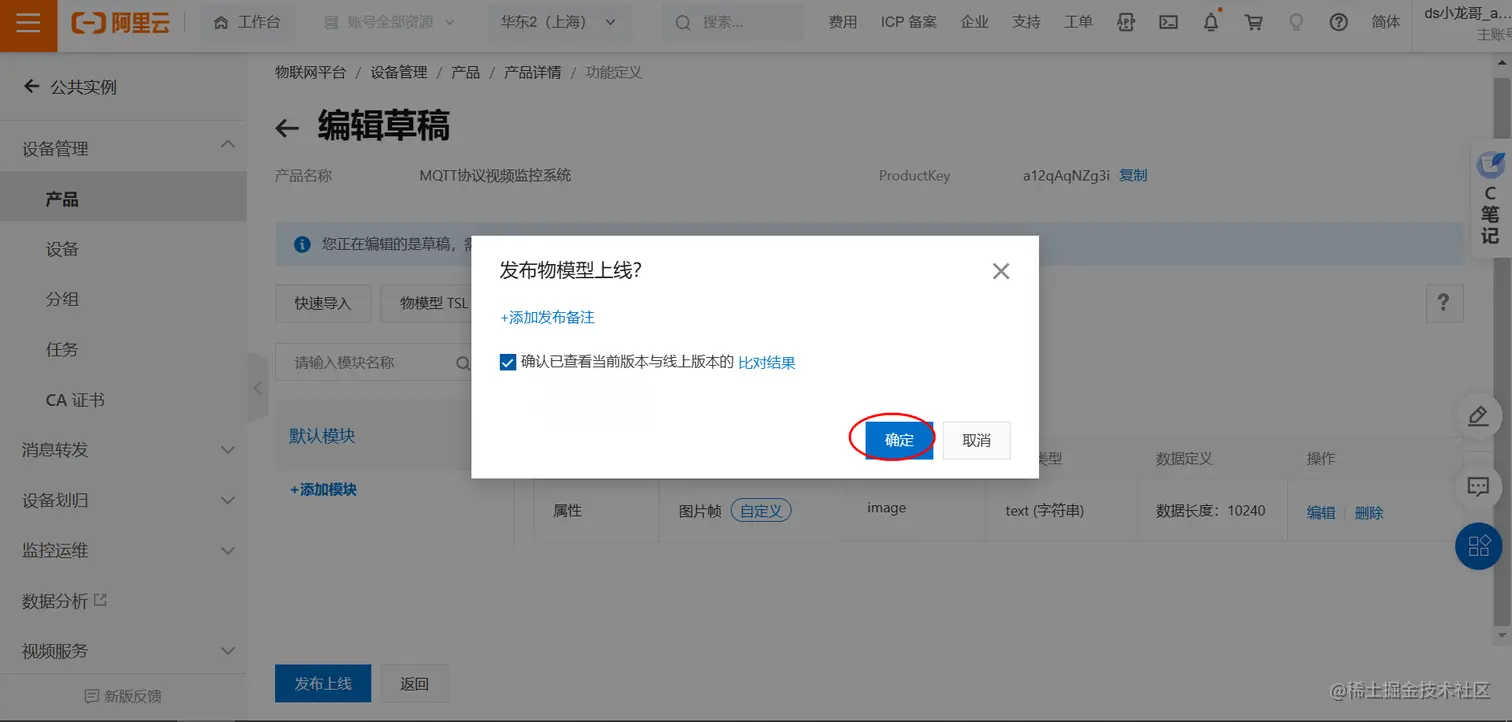Click the back arrow beside 编辑草稿
Viewport: 1512px width, 722px height.
coord(287,127)
